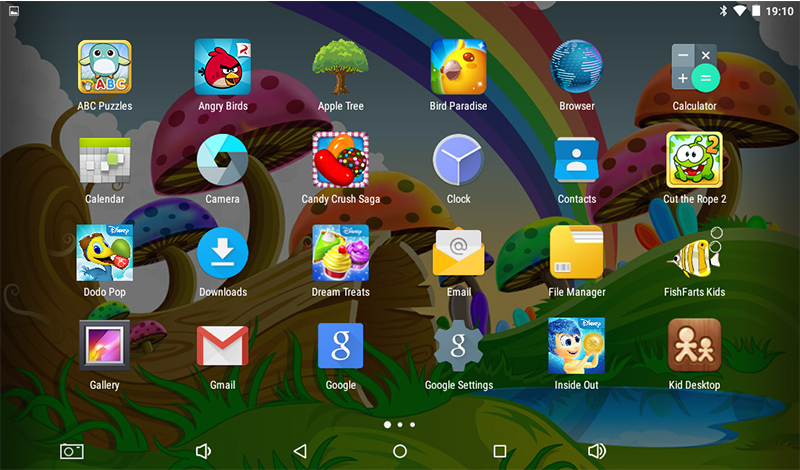Launch FishFarts Kids game
Image resolution: width=800 pixels, height=470 pixels.
(694, 254)
